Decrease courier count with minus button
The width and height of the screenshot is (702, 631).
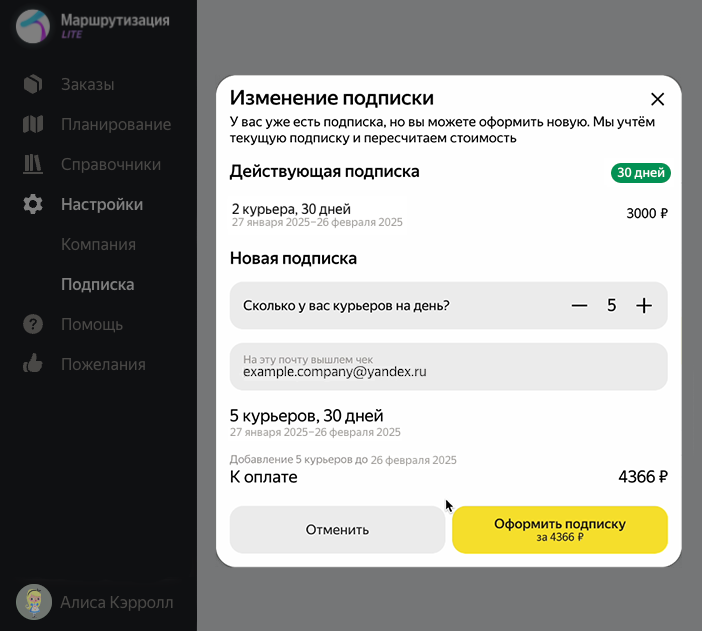click(x=579, y=306)
